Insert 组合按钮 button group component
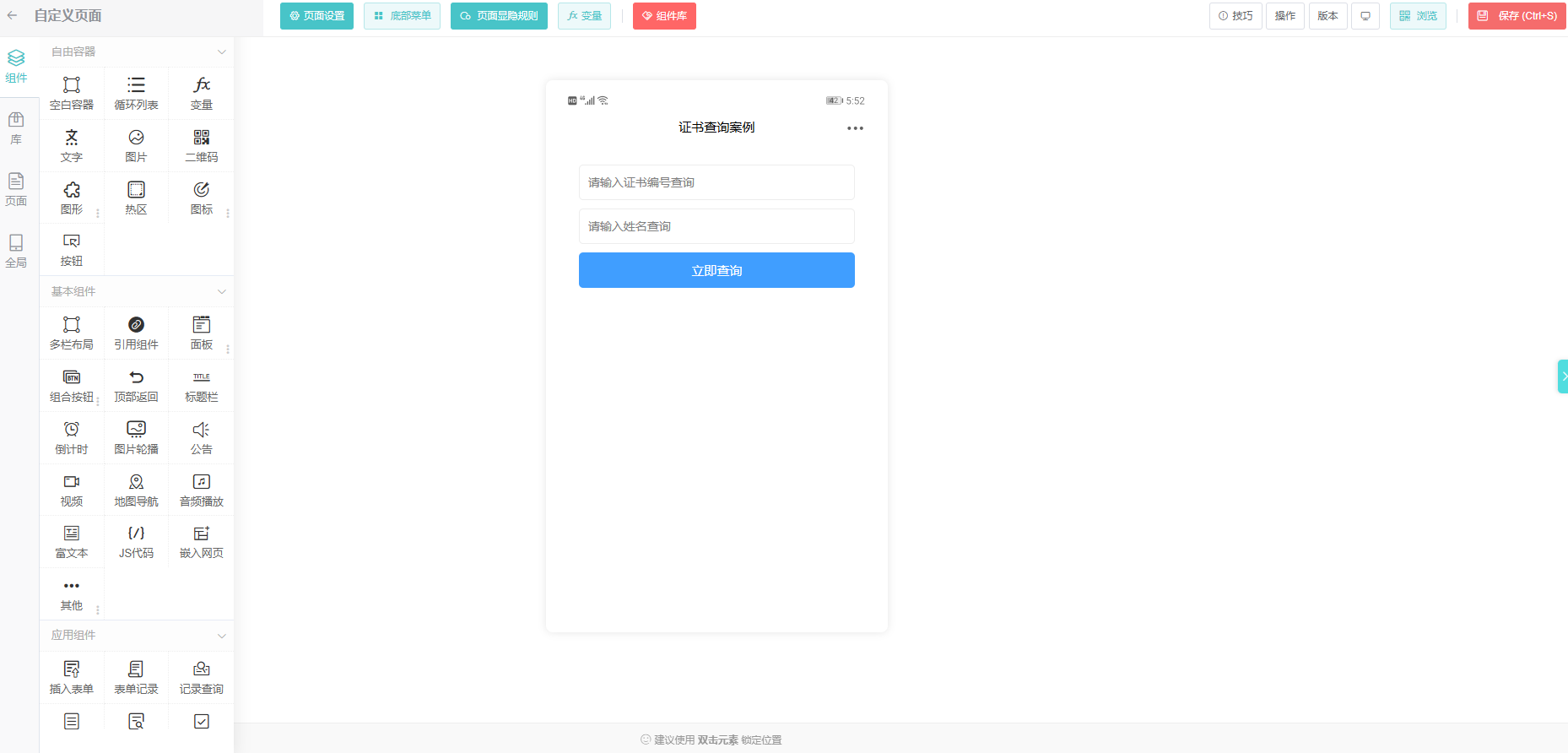The width and height of the screenshot is (1568, 753). [72, 386]
